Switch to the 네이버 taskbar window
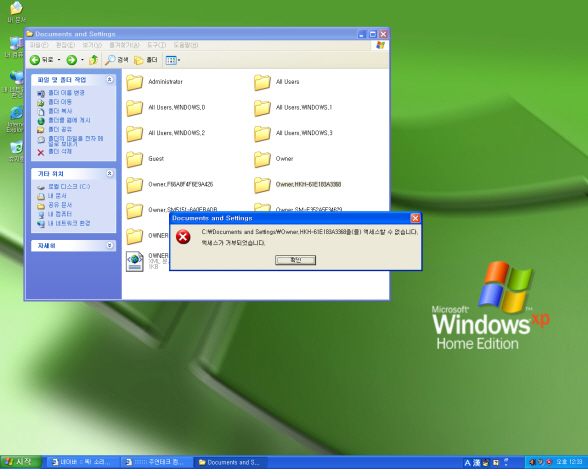Screen dimensions: 588x469 [x=83, y=462]
